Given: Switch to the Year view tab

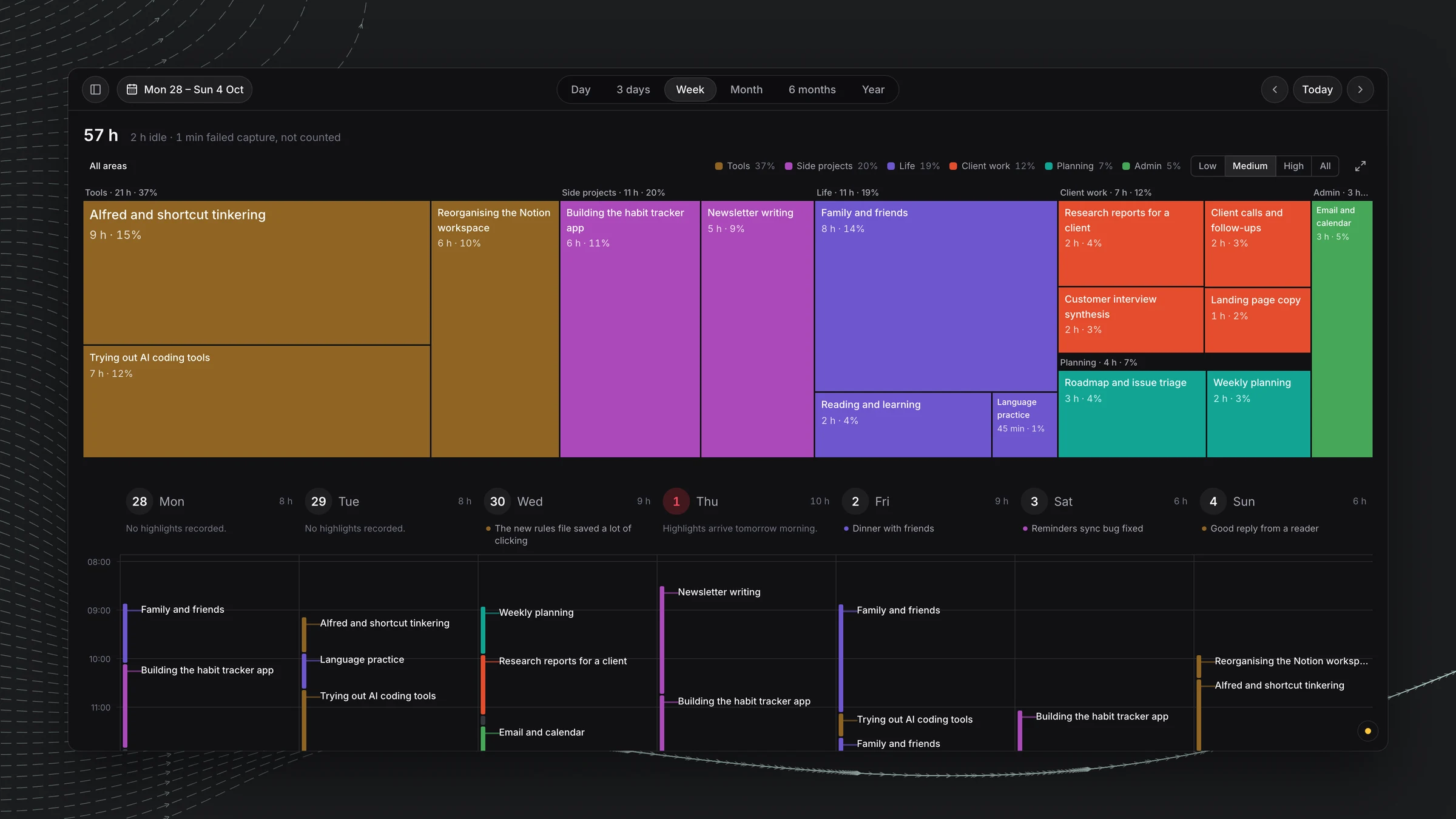Looking at the screenshot, I should [873, 89].
